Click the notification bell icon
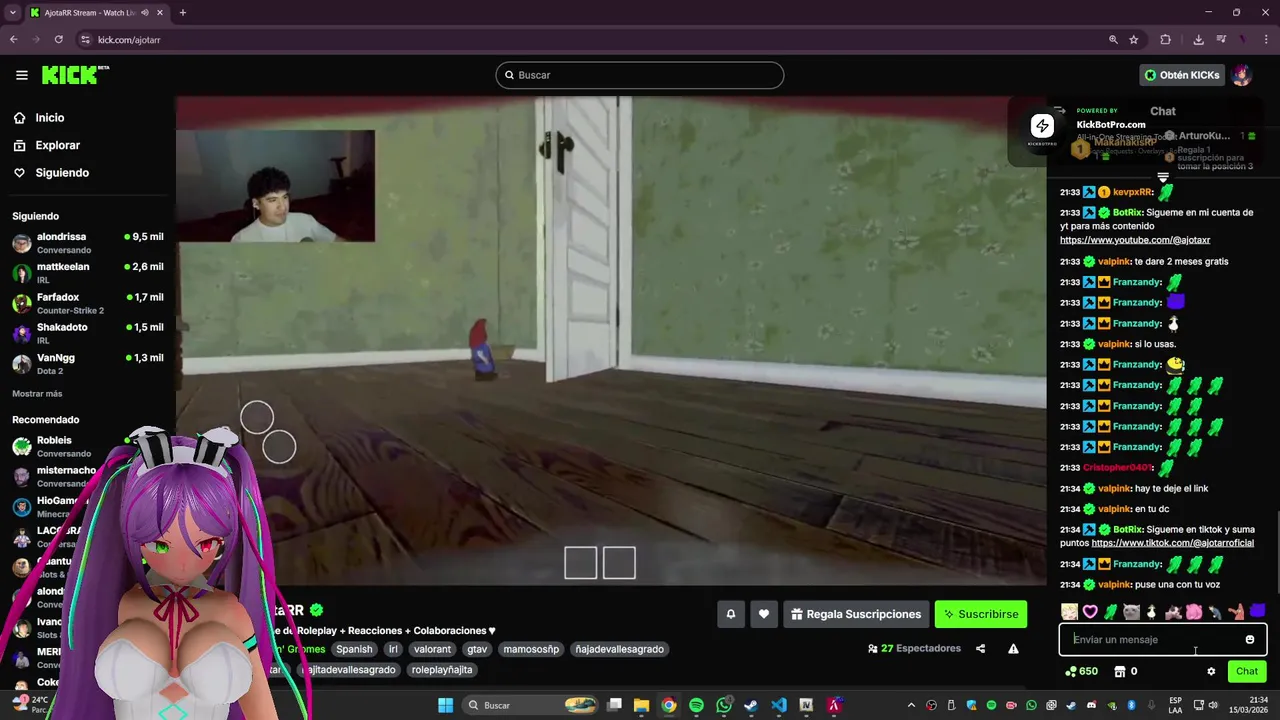This screenshot has height=720, width=1280. 731,614
